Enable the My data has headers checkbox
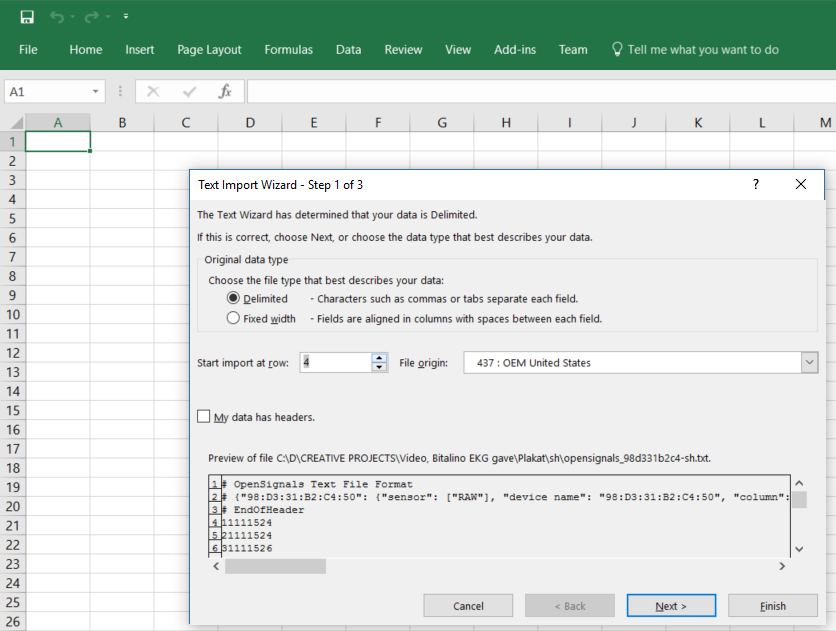Viewport: 836px width, 631px height. coord(204,416)
